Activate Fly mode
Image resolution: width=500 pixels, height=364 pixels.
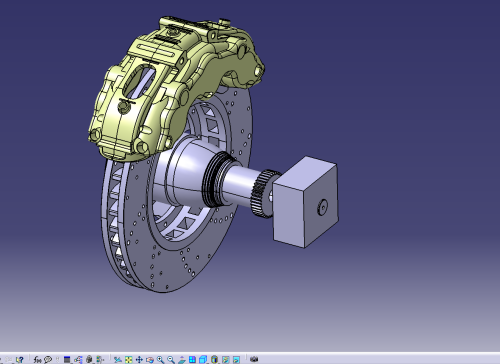coord(118,360)
